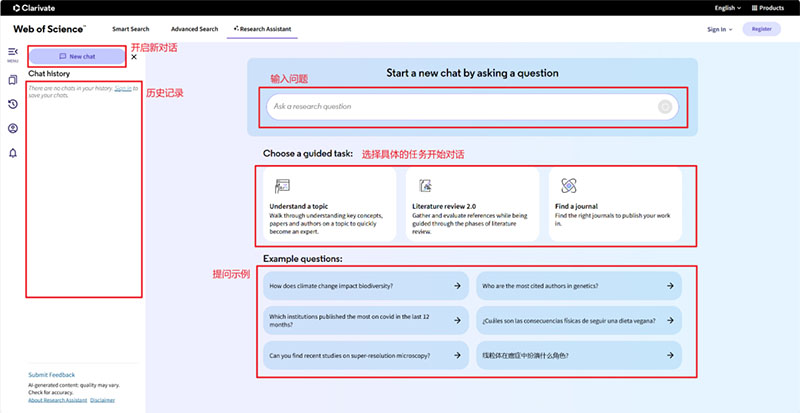Open the English language dropdown
Image resolution: width=800 pixels, height=413 pixels.
click(728, 8)
